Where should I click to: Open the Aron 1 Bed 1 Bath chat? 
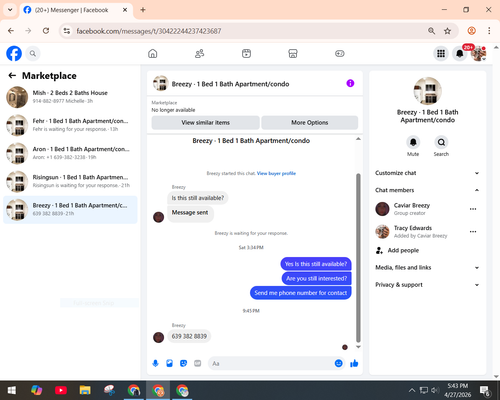pos(70,153)
